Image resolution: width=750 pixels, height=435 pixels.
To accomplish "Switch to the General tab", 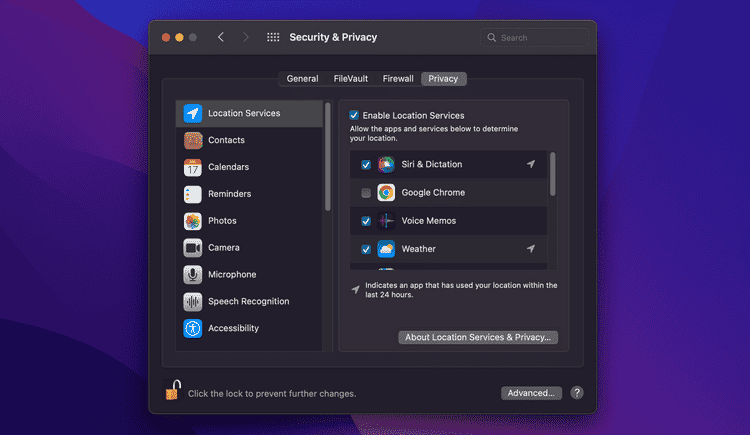I will (x=302, y=79).
